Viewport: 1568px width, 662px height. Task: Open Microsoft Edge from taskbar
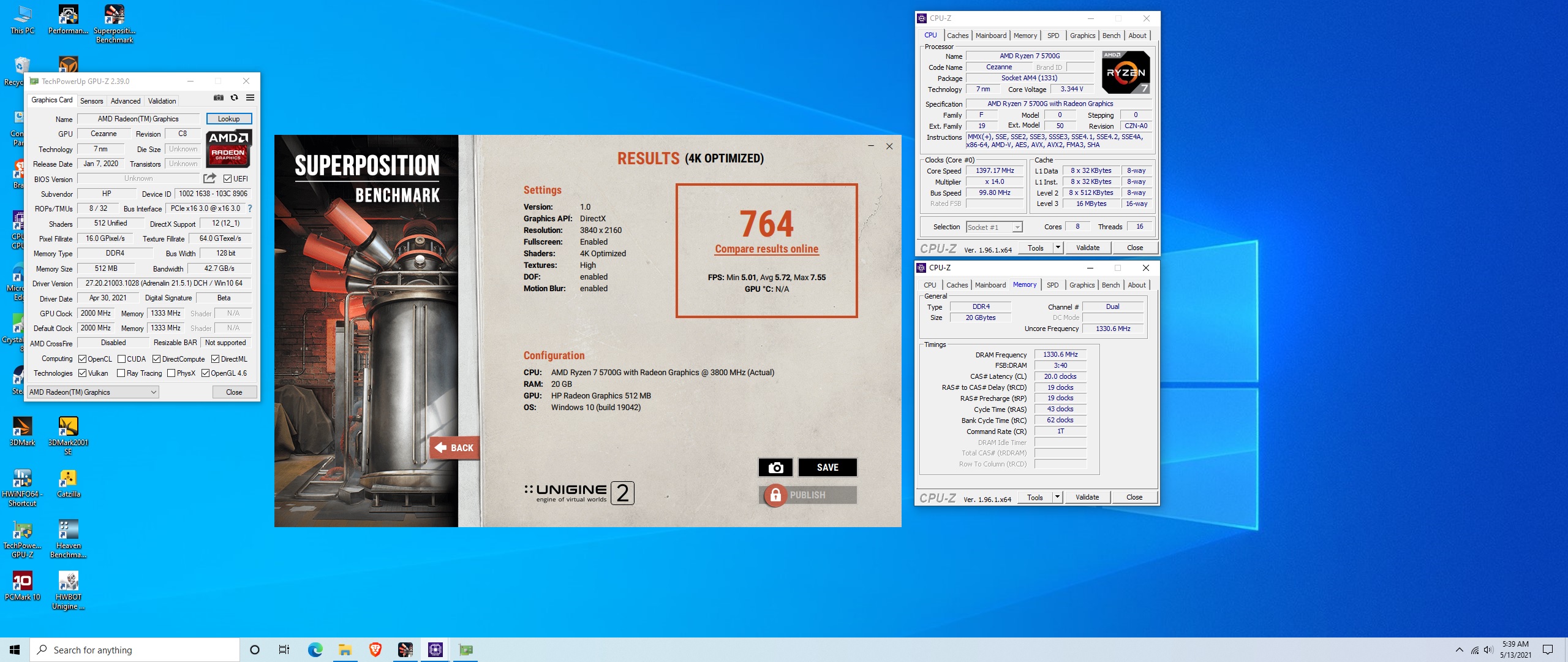tap(315, 650)
